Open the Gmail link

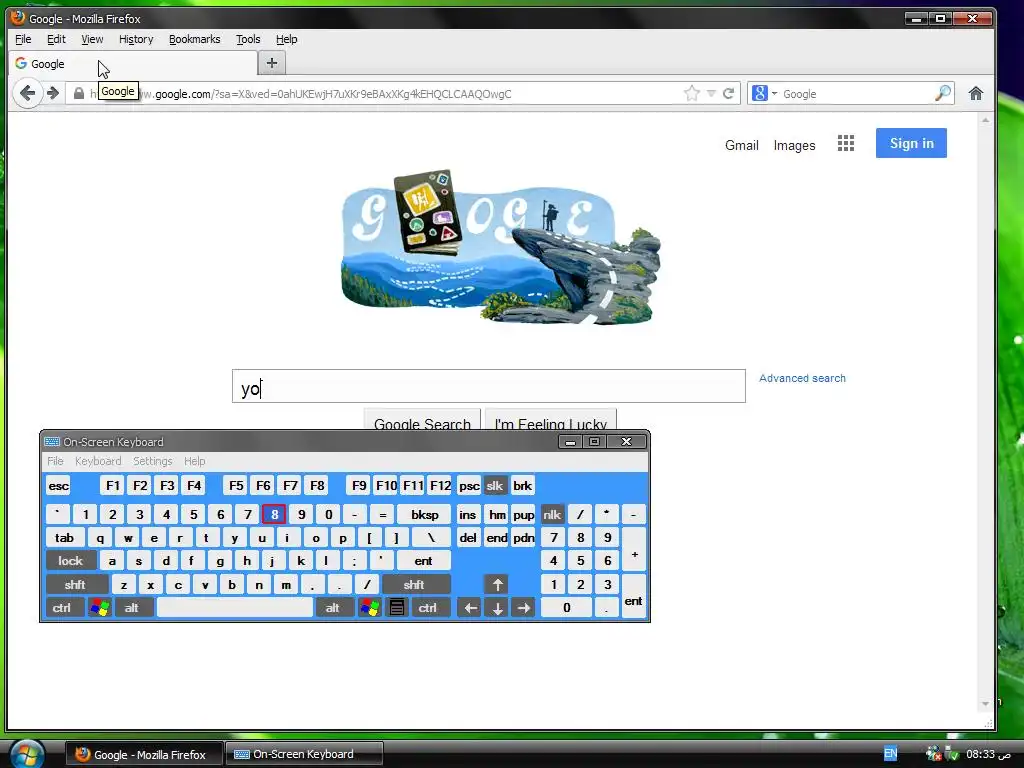click(742, 145)
